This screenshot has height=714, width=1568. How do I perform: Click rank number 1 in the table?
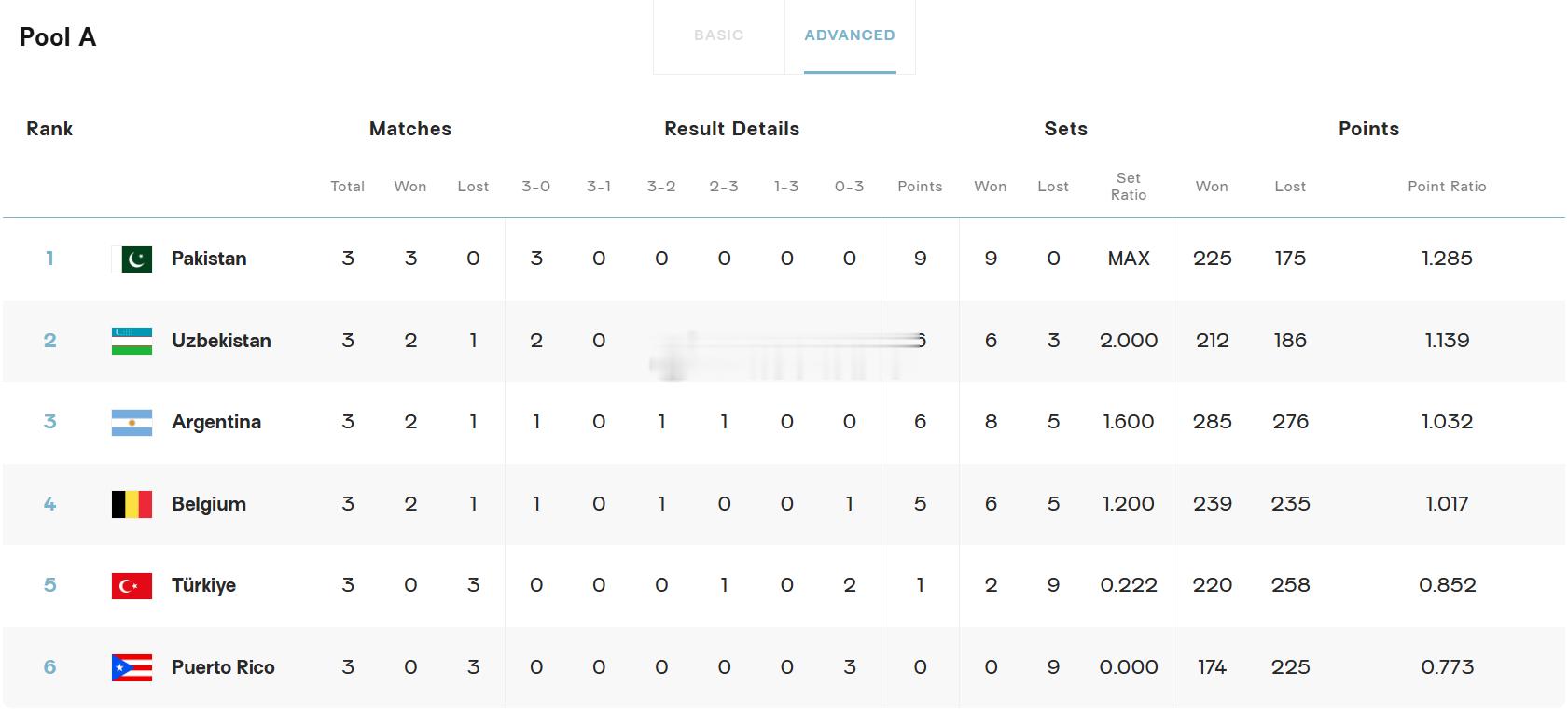[49, 259]
